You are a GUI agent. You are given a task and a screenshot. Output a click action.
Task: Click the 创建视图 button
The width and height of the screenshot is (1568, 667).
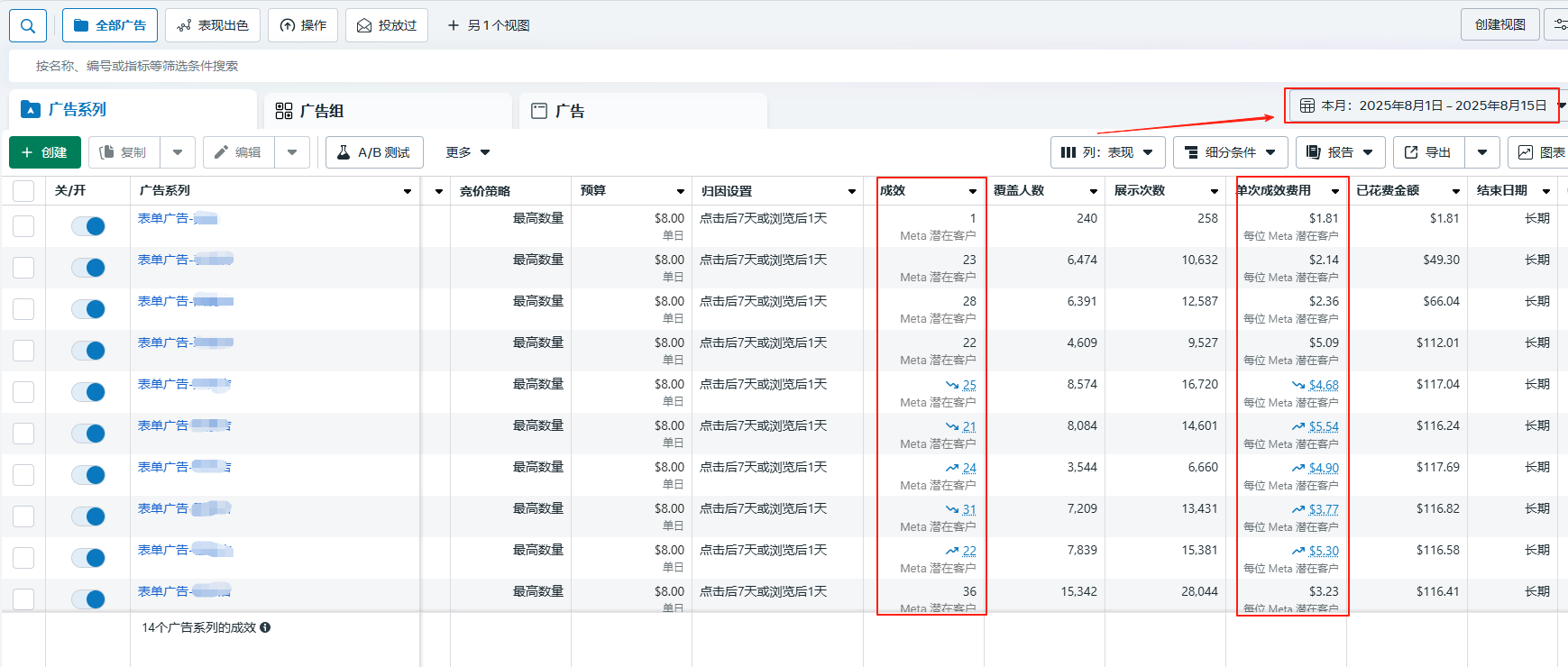pyautogui.click(x=1500, y=24)
